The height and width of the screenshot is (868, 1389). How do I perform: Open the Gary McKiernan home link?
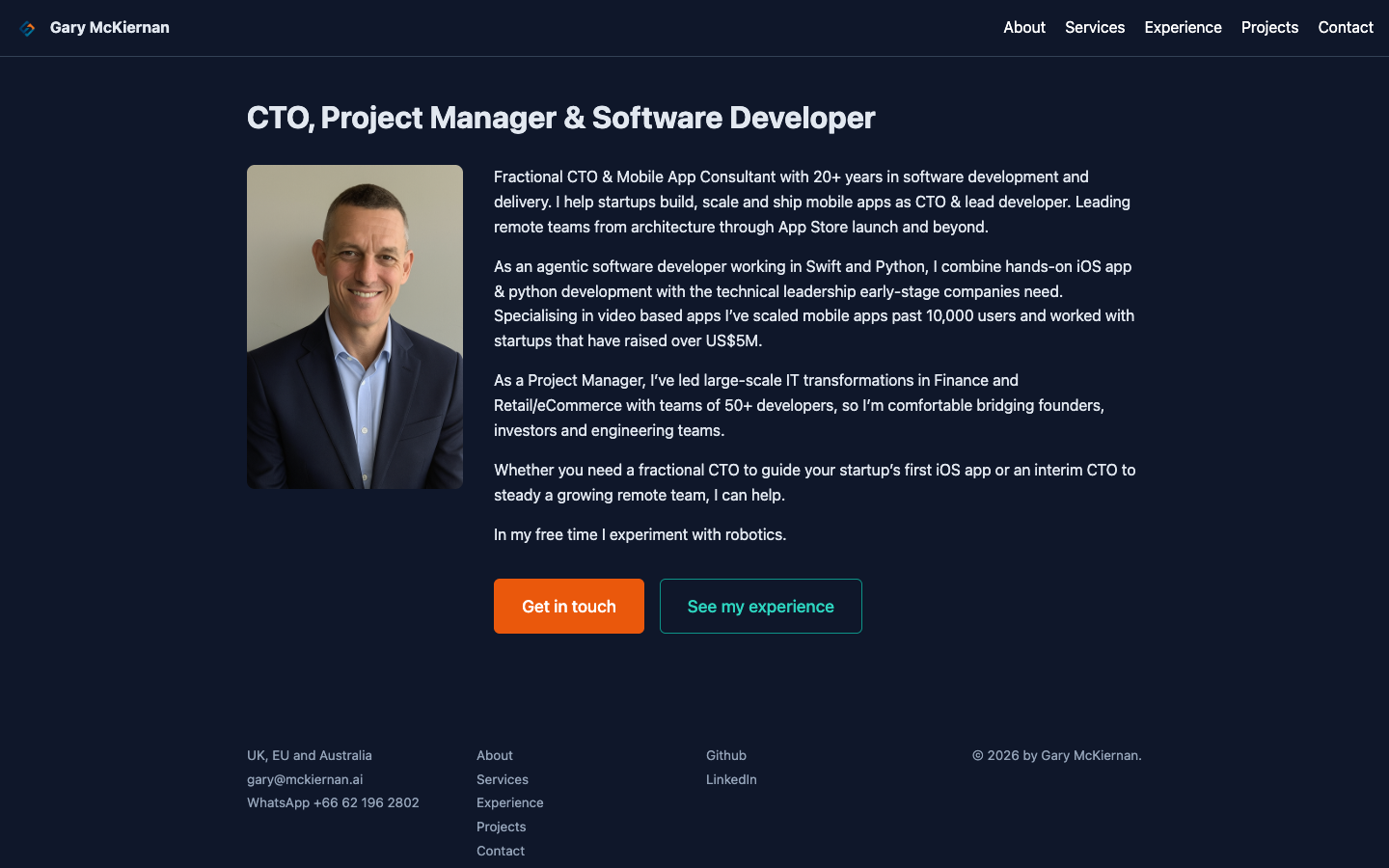click(109, 27)
